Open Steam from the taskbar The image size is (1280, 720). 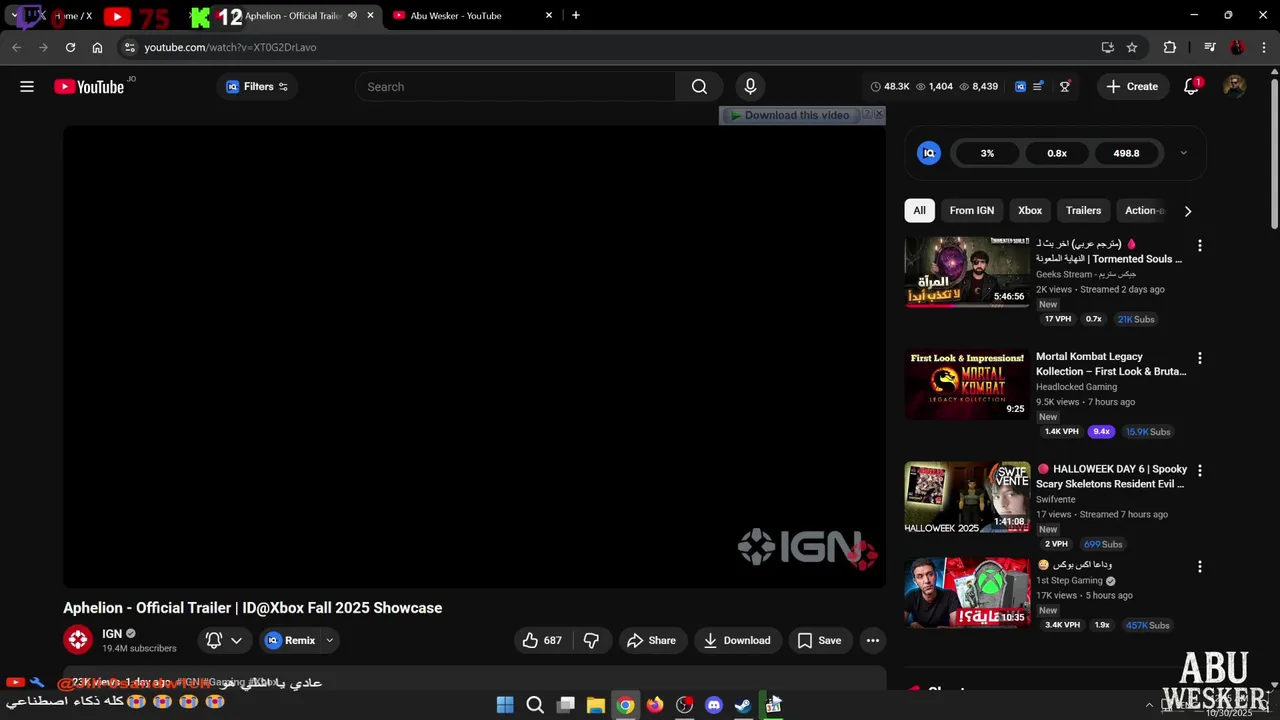pyautogui.click(x=743, y=705)
